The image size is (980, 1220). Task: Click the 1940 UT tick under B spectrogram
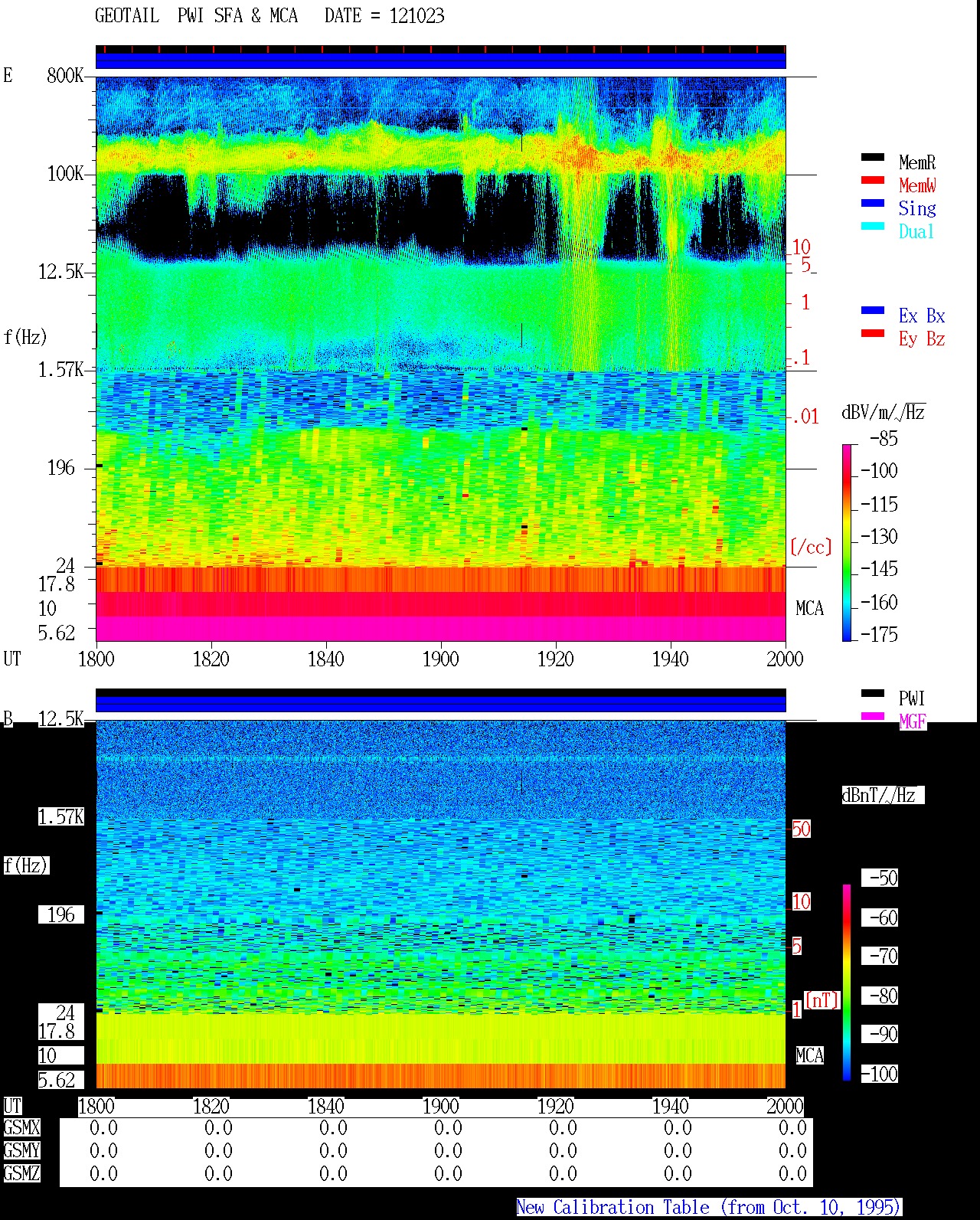[671, 1106]
